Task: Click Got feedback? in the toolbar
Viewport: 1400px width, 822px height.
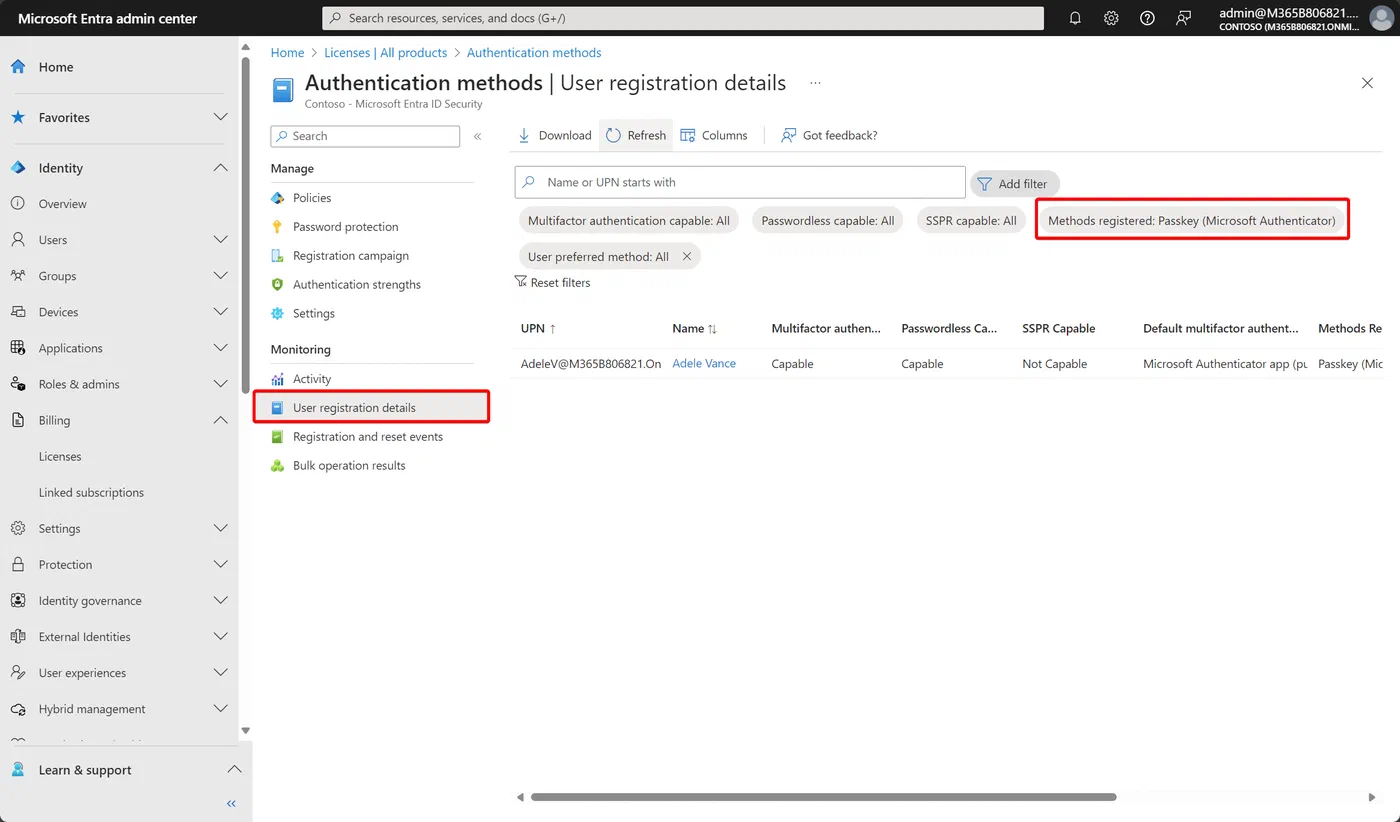Action: (x=829, y=135)
